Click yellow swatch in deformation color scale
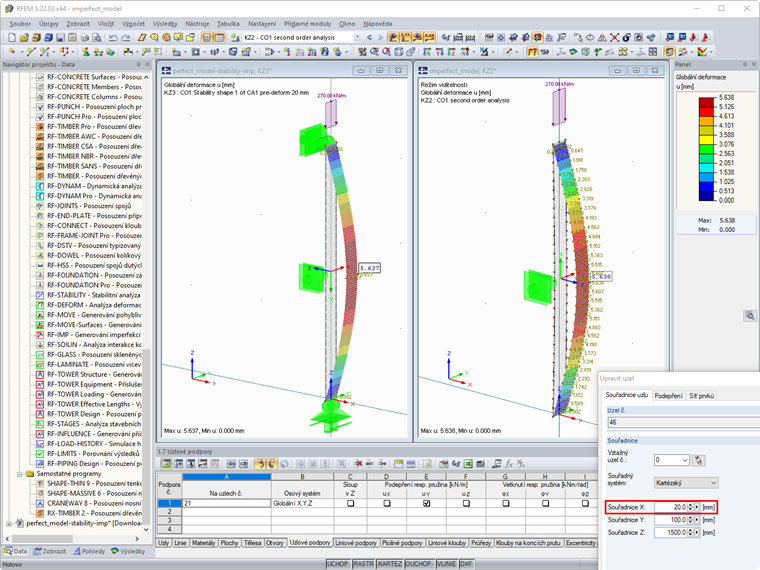Viewport: 760px width, 570px height. [706, 140]
